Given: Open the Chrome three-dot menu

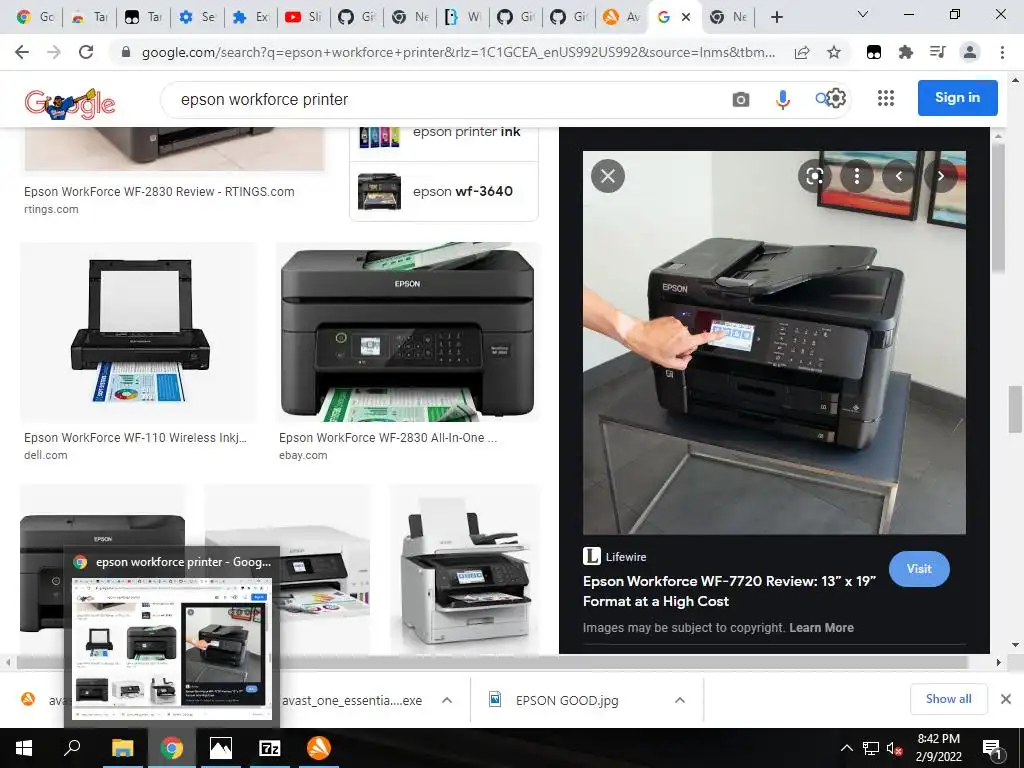Looking at the screenshot, I should (x=1002, y=52).
